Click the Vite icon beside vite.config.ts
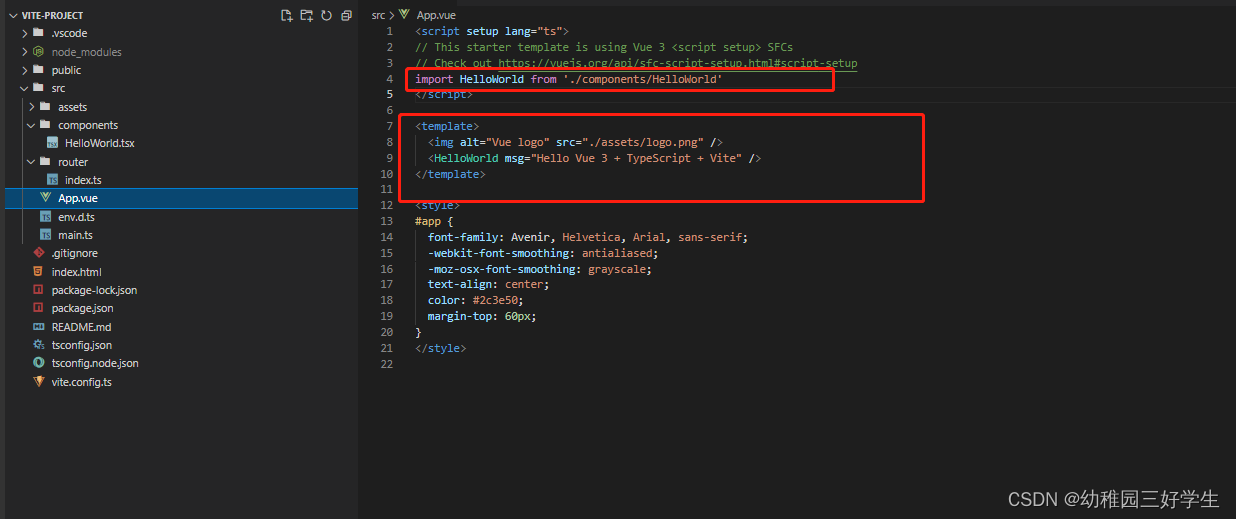 tap(39, 381)
